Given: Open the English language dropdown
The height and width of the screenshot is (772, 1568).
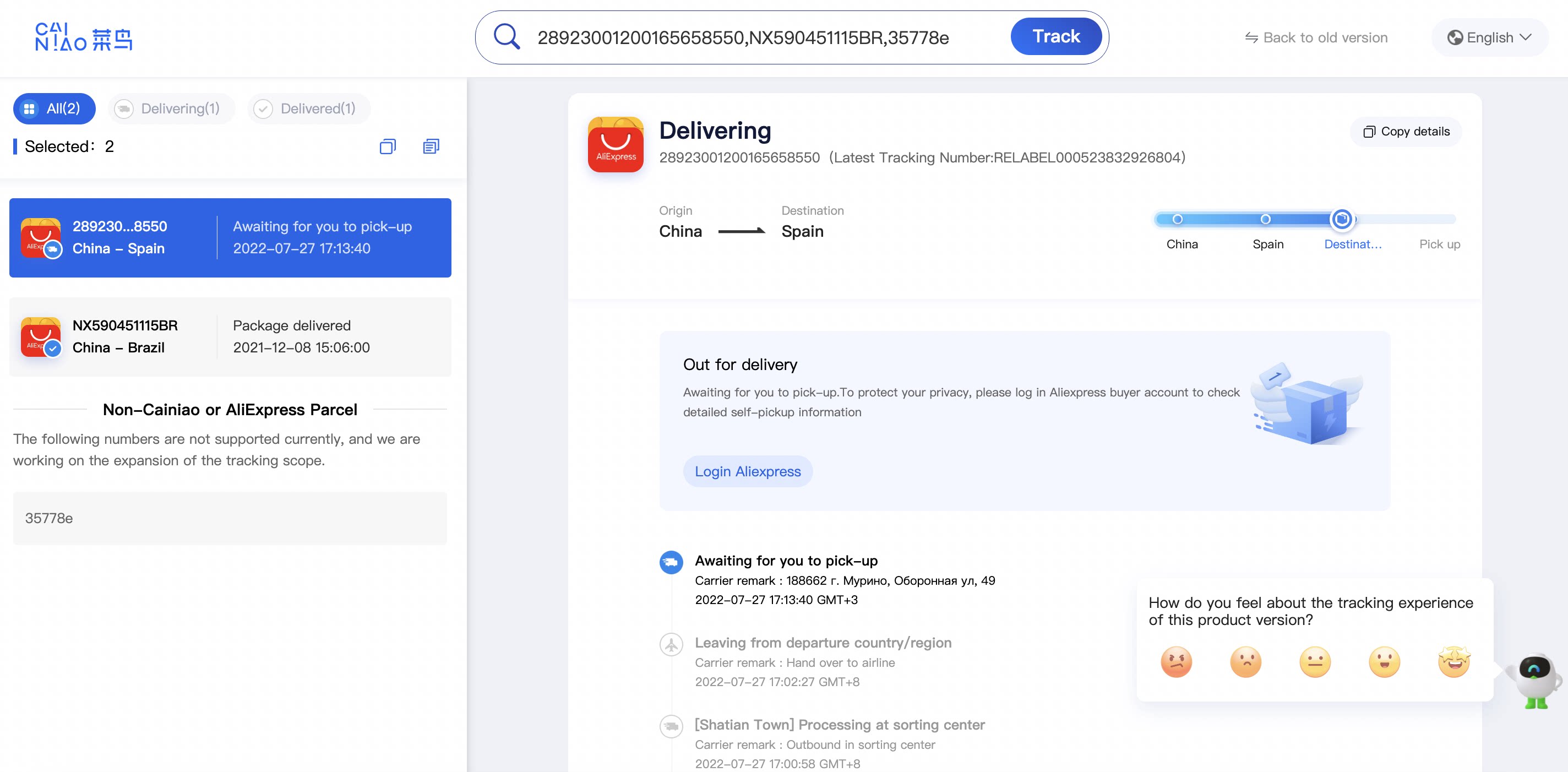Looking at the screenshot, I should tap(1489, 38).
